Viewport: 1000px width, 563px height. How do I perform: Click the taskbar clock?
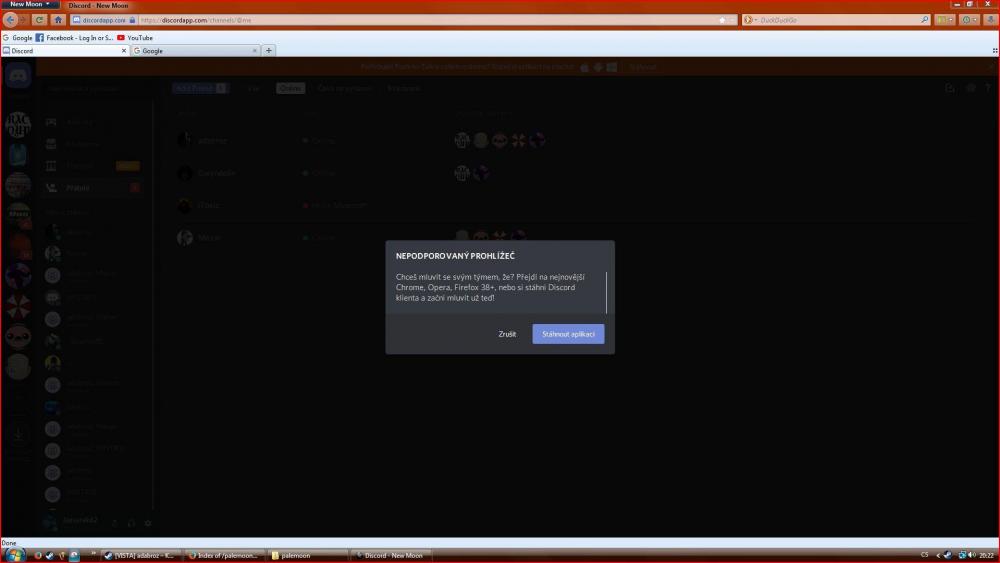pos(987,555)
